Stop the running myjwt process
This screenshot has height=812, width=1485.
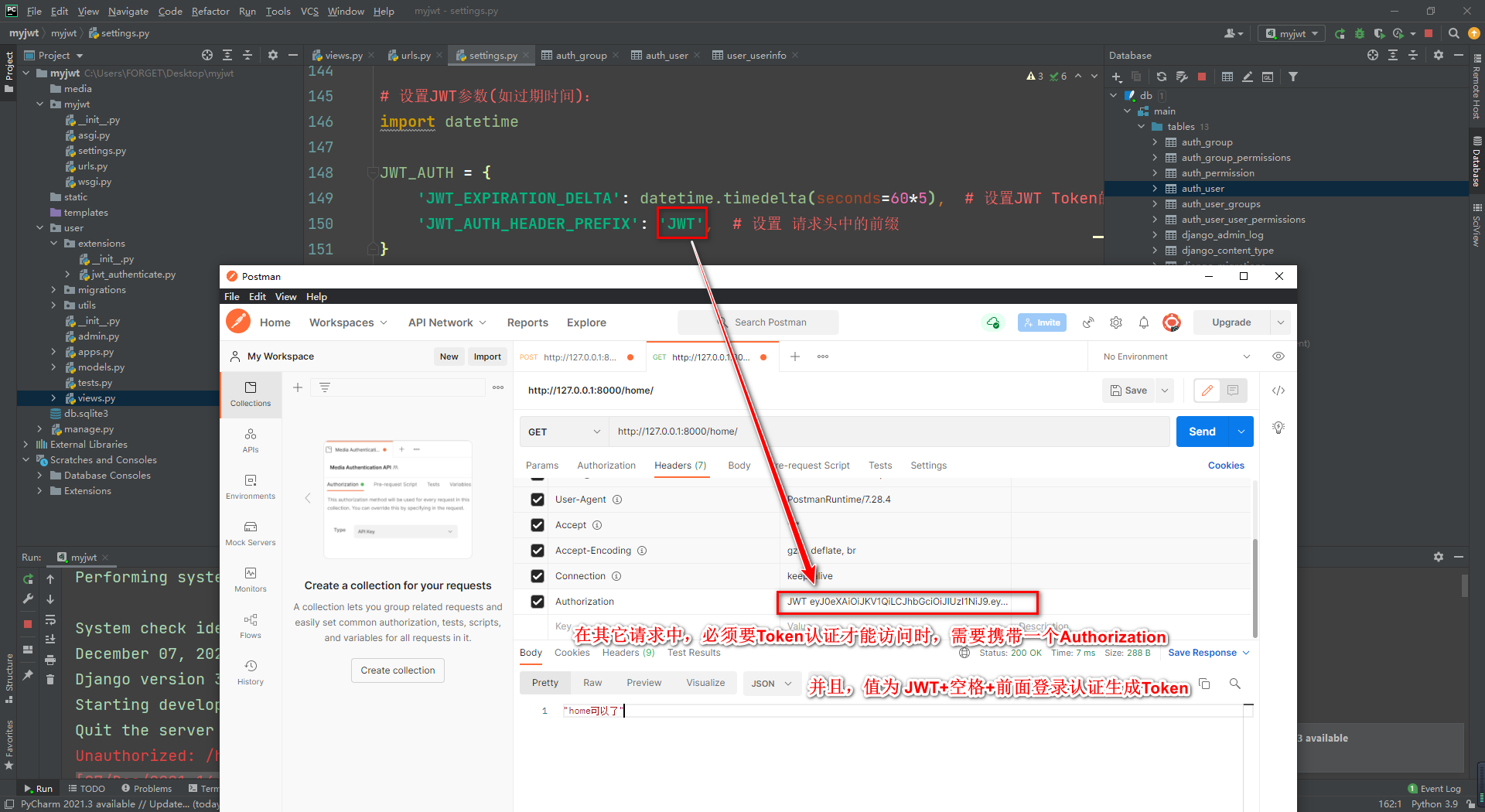[x=28, y=623]
